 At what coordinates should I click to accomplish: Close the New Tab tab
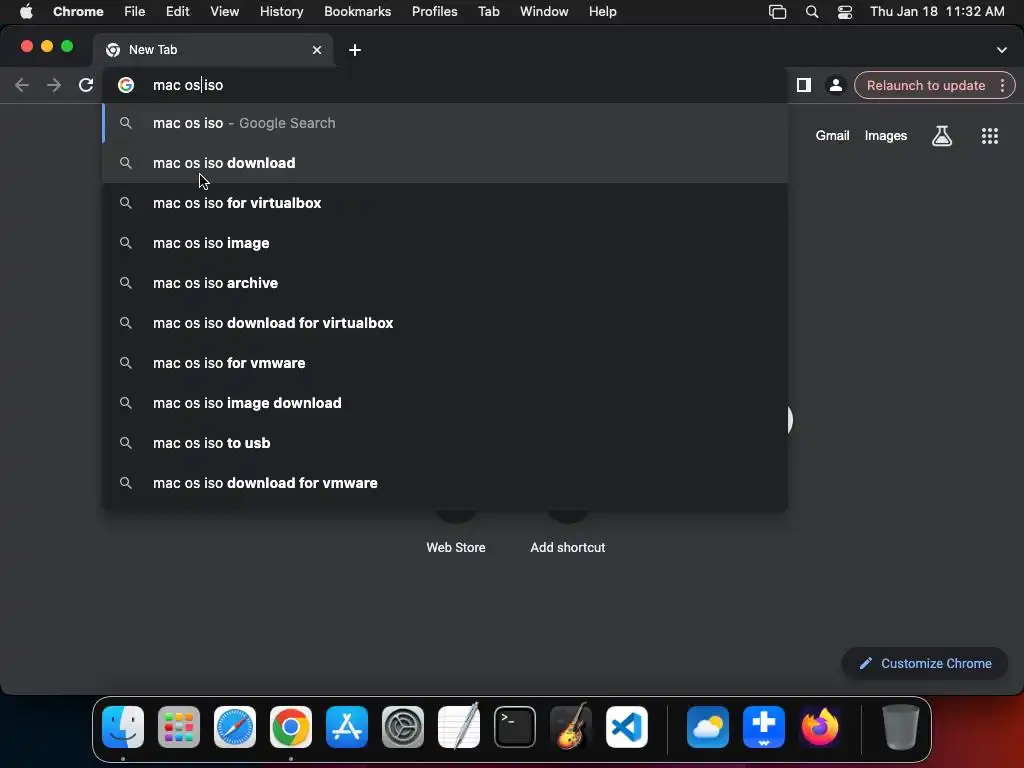(x=317, y=50)
